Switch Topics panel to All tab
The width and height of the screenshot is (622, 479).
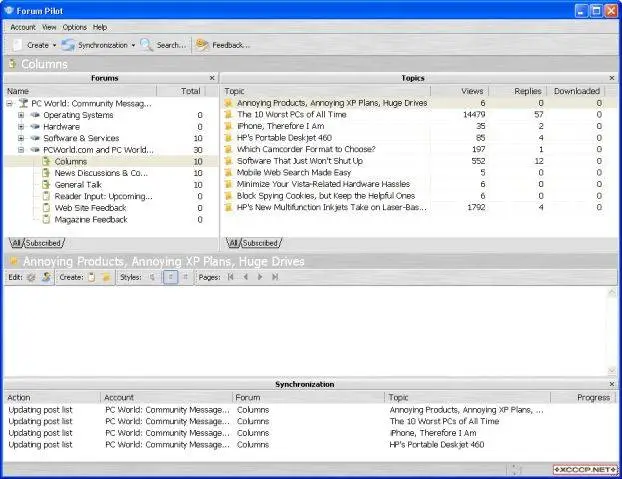(x=233, y=243)
